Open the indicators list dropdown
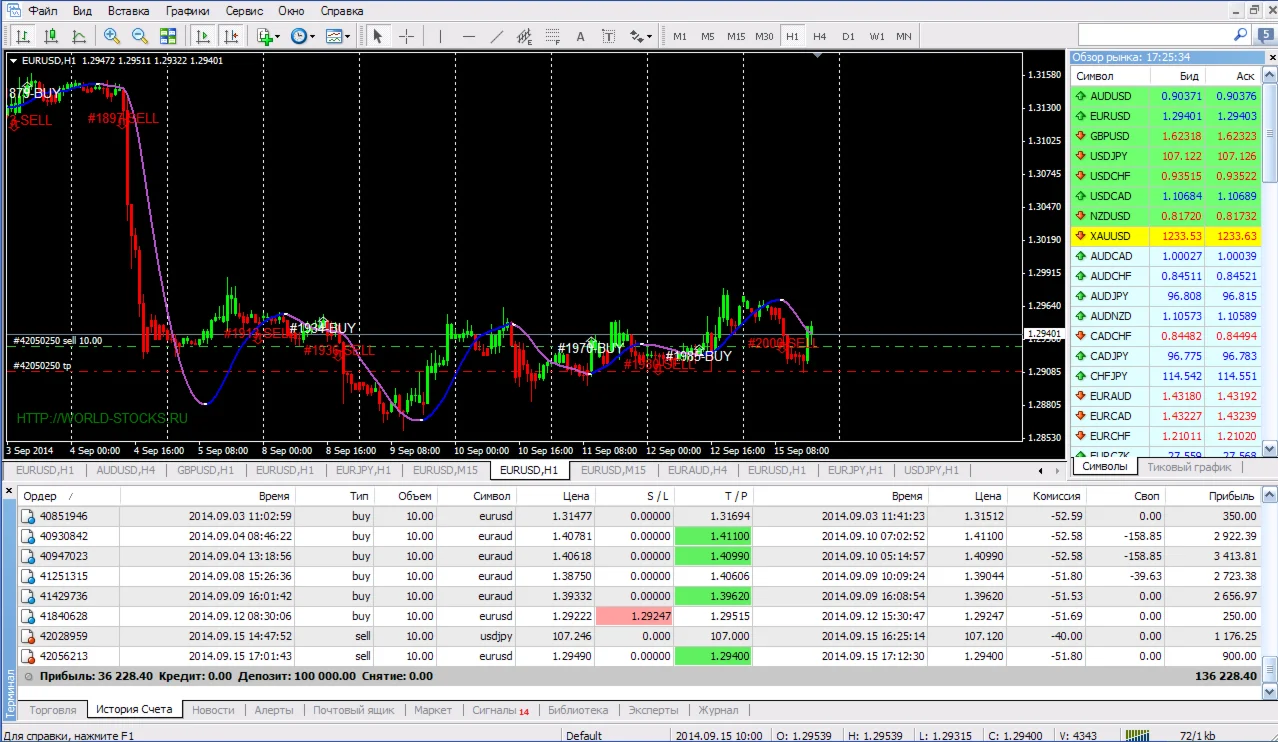 pos(277,36)
